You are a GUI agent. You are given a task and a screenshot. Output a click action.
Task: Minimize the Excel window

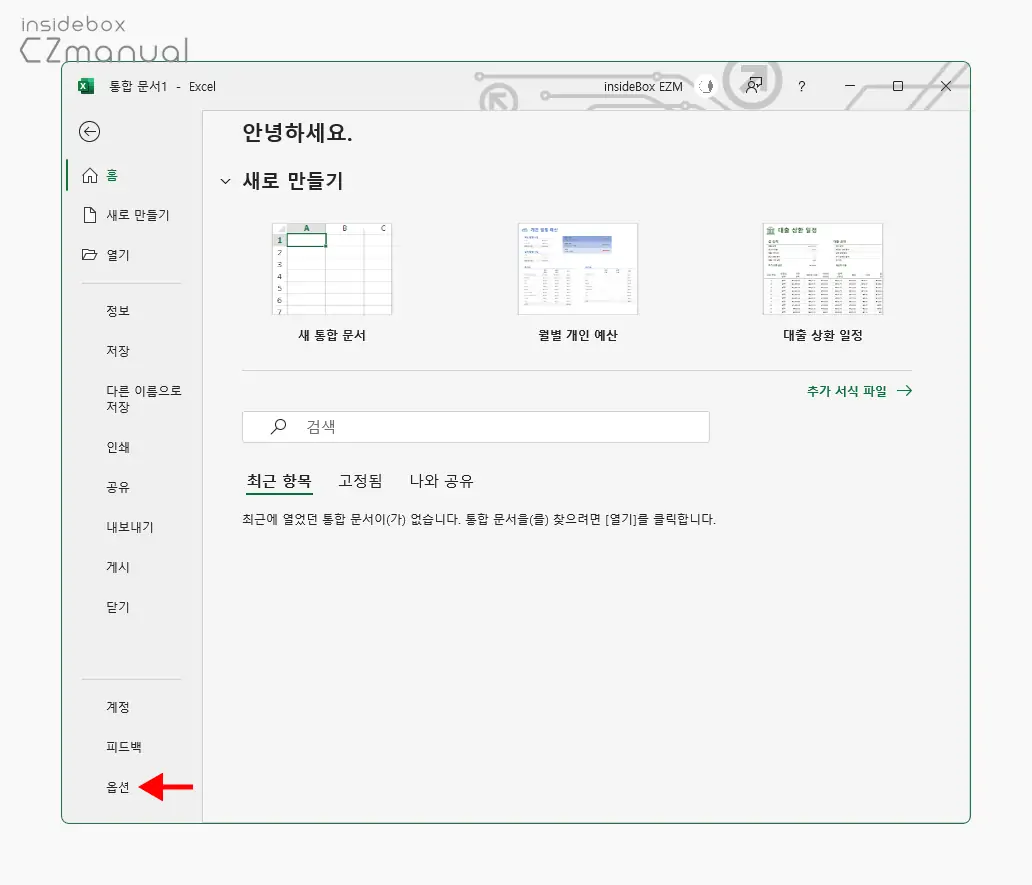[x=850, y=86]
